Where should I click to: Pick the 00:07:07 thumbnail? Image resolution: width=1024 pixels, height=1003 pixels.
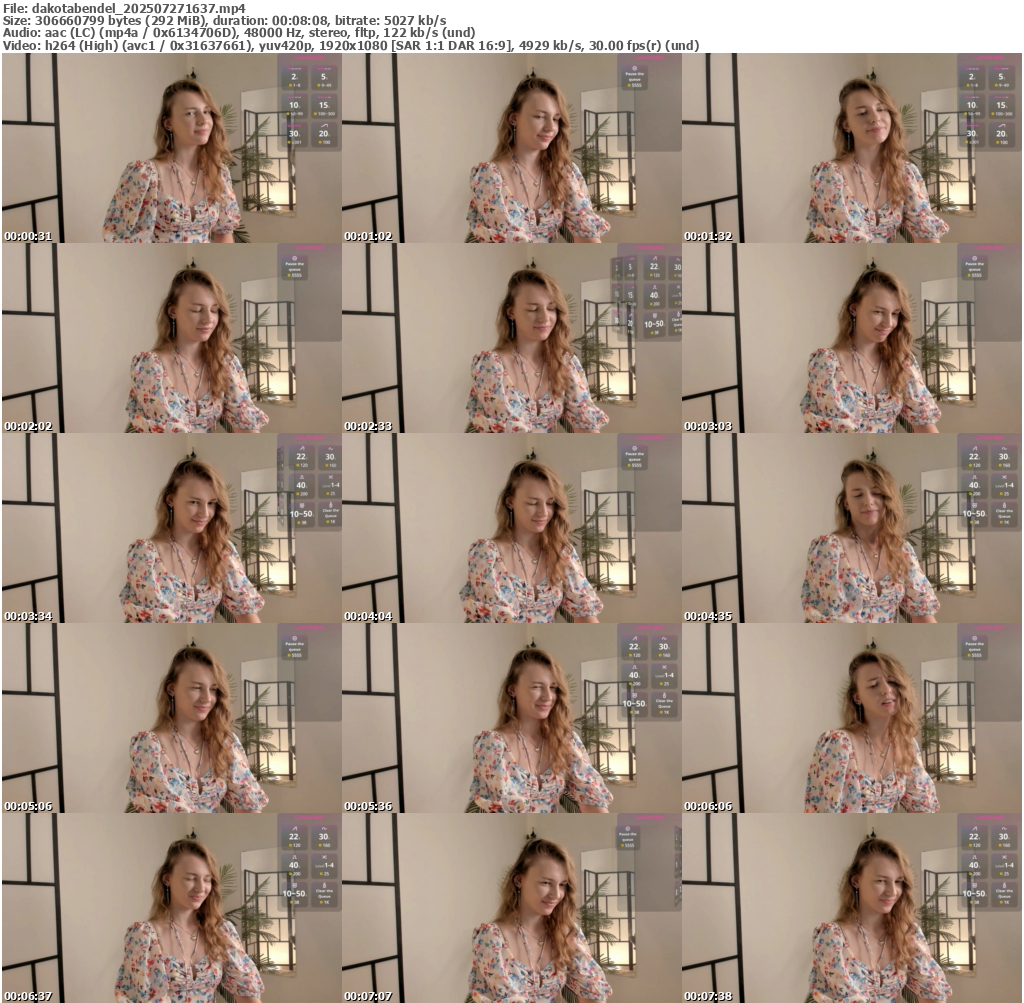click(512, 908)
